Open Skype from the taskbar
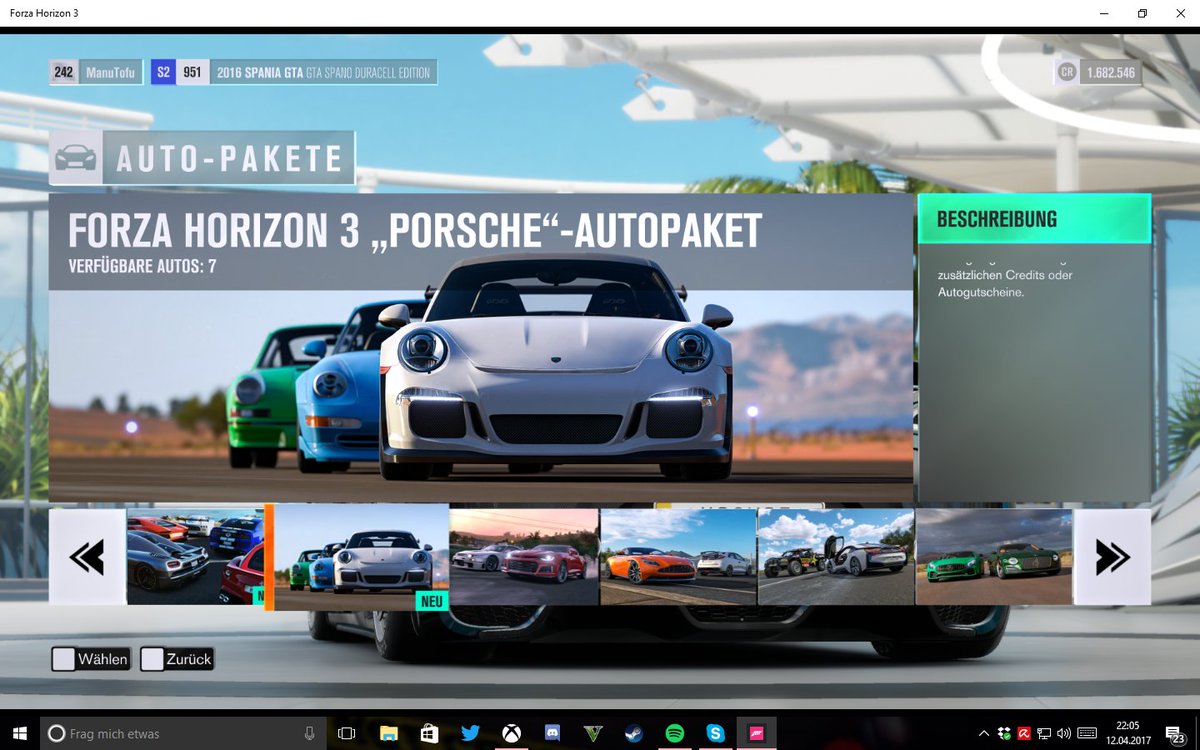1200x750 pixels. [x=716, y=733]
